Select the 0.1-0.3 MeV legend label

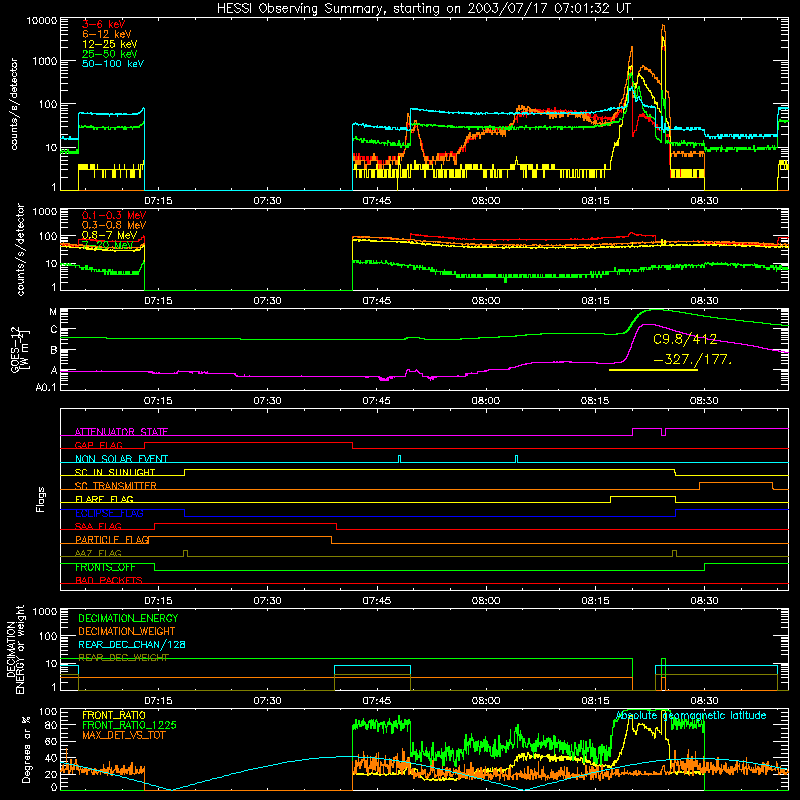[114, 215]
